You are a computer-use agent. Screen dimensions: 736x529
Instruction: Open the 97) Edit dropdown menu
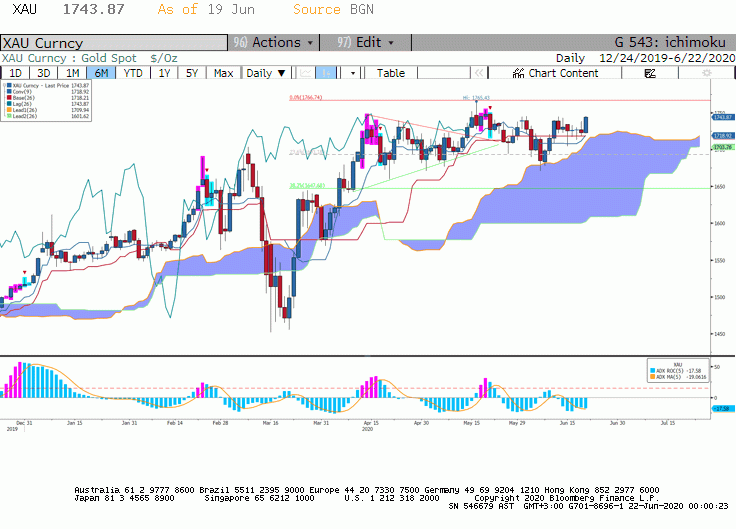click(365, 42)
